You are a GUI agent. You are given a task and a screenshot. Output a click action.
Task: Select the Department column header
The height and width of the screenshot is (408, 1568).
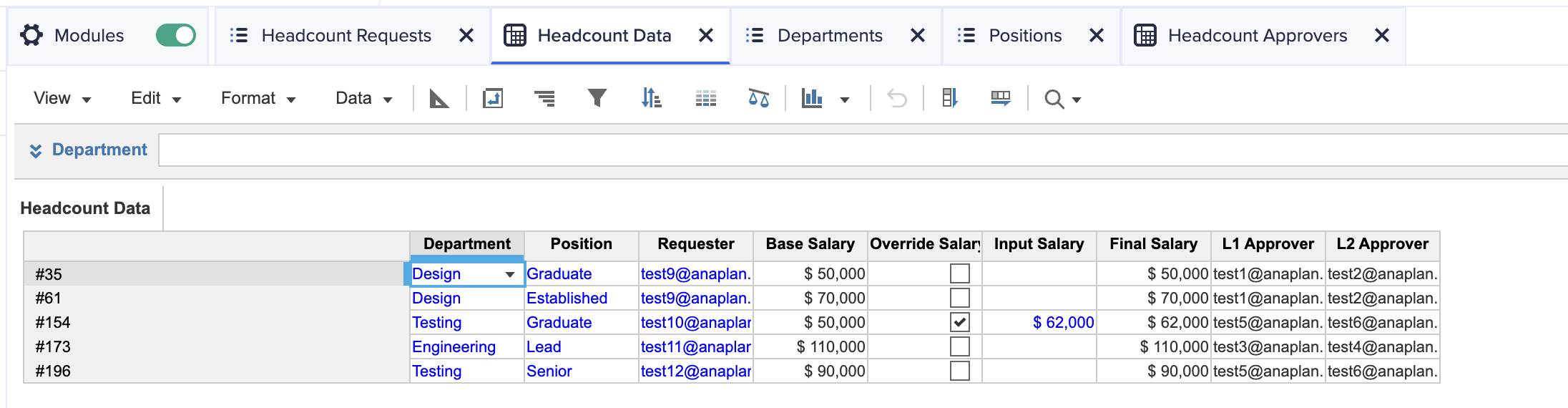pos(467,244)
